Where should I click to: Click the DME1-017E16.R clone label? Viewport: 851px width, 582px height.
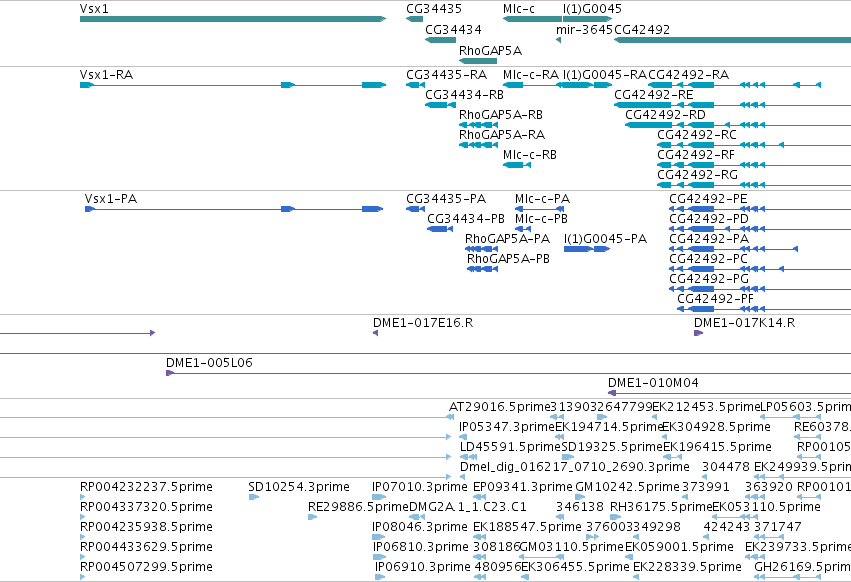423,323
